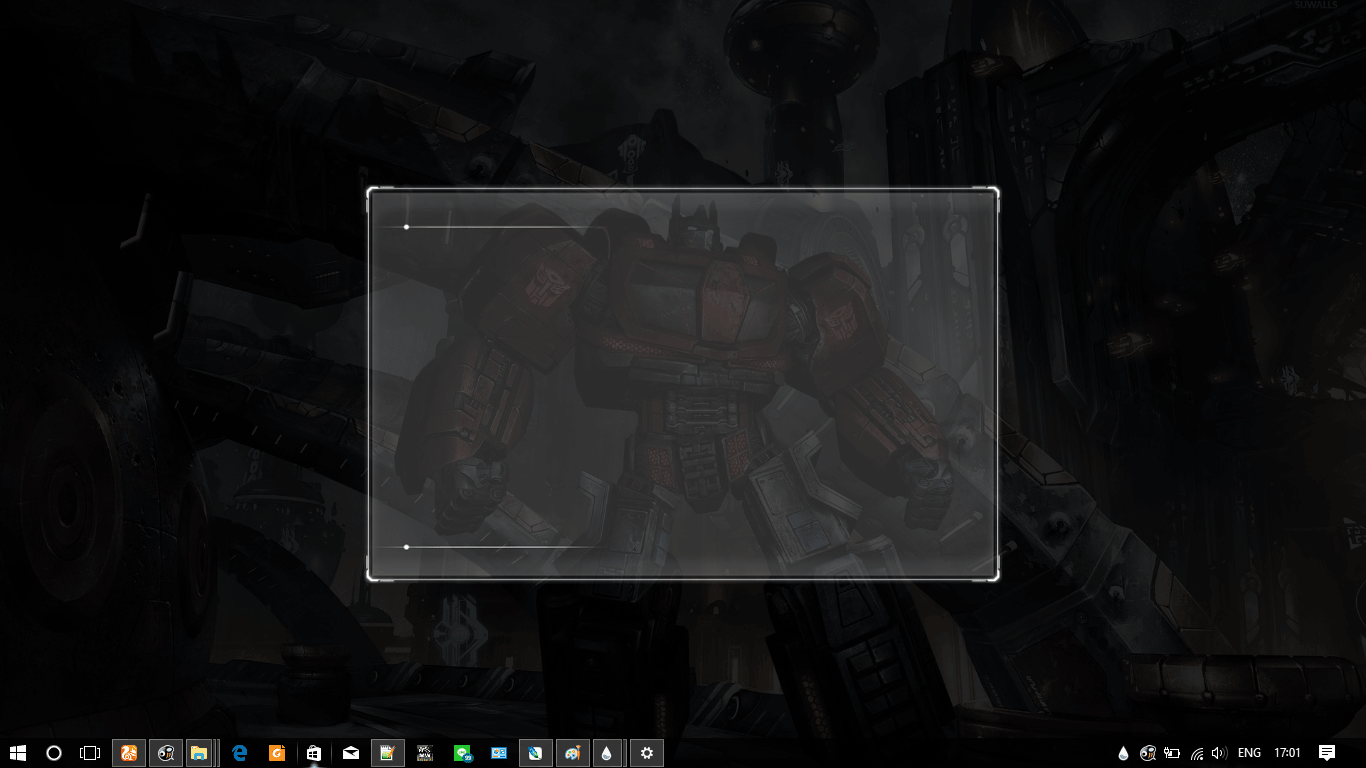This screenshot has width=1366, height=768.
Task: Check the battery status tray icon
Action: [1172, 753]
